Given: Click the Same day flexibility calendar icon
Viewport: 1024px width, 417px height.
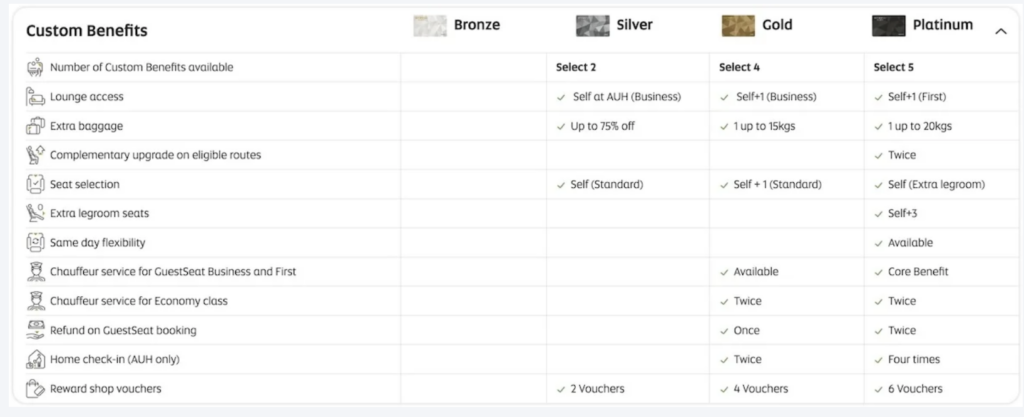Looking at the screenshot, I should pos(35,243).
